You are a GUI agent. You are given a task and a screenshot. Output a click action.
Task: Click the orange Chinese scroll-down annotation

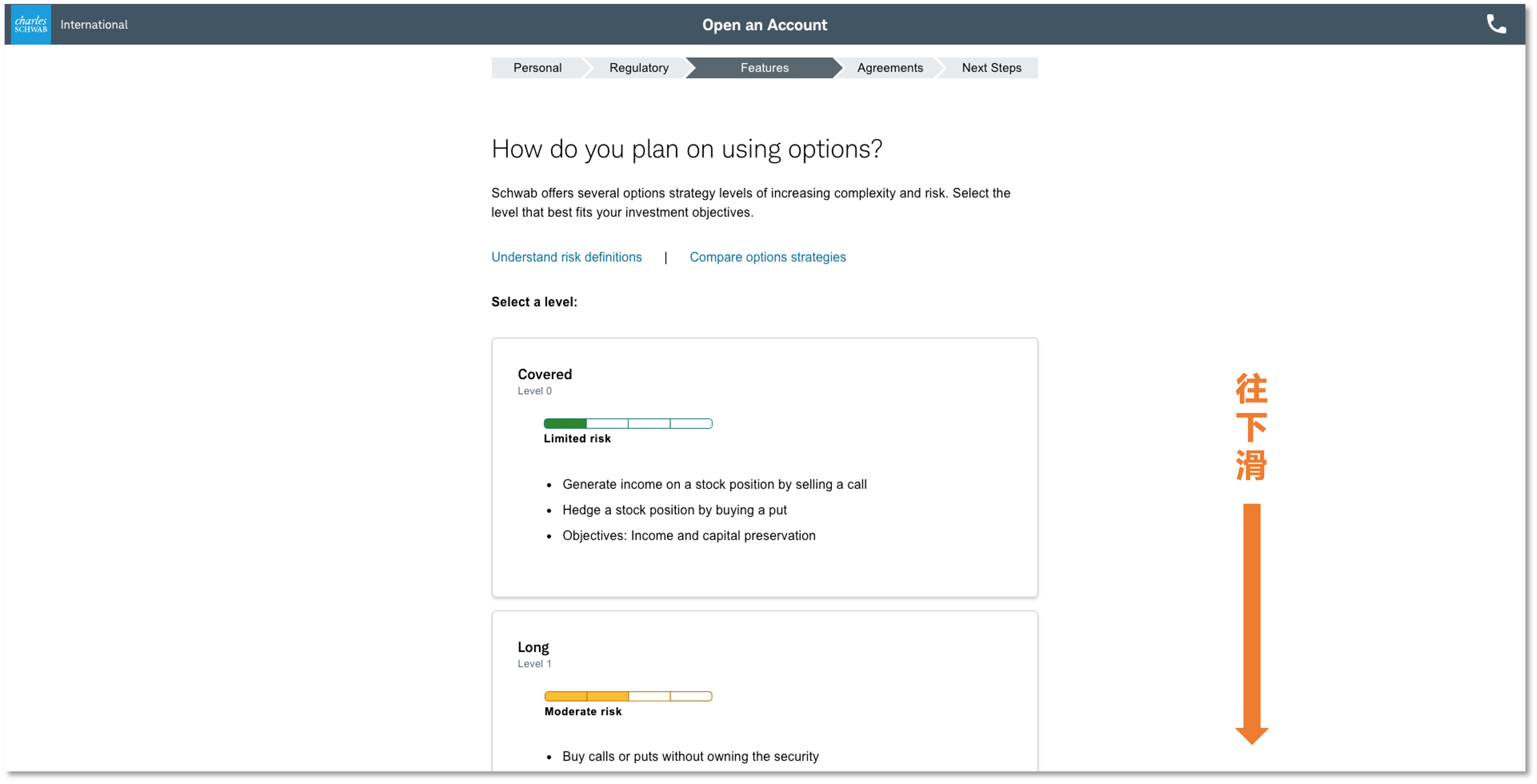click(1251, 426)
